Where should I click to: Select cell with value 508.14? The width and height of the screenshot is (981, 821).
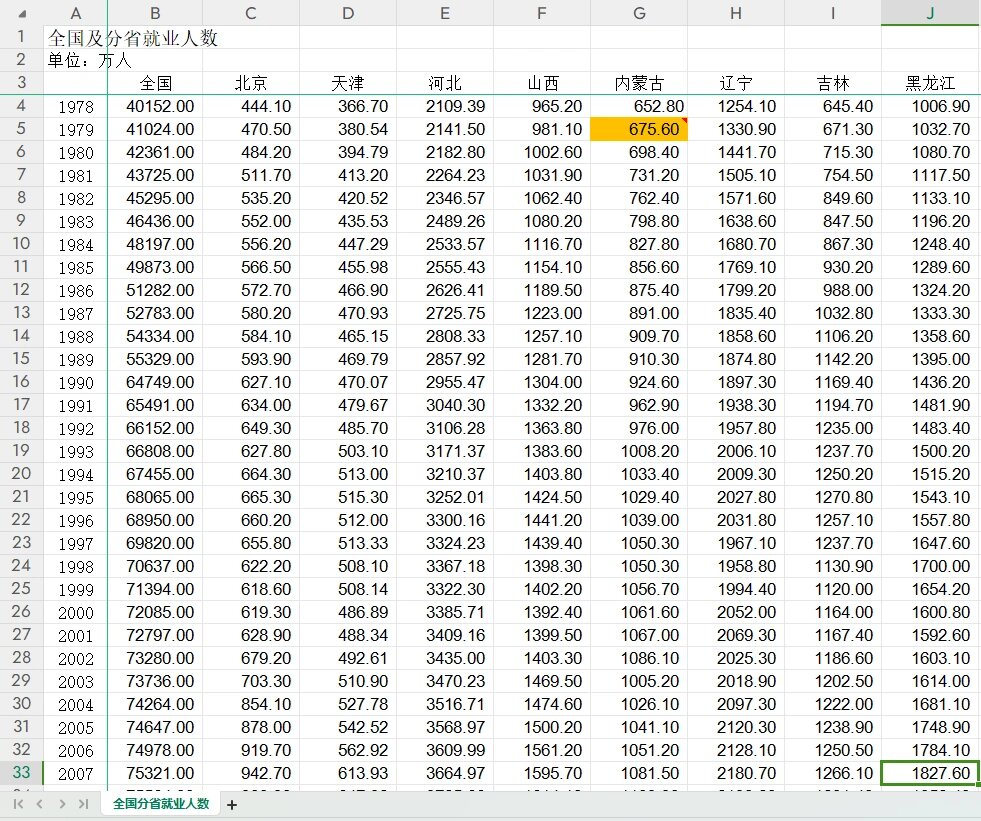348,589
